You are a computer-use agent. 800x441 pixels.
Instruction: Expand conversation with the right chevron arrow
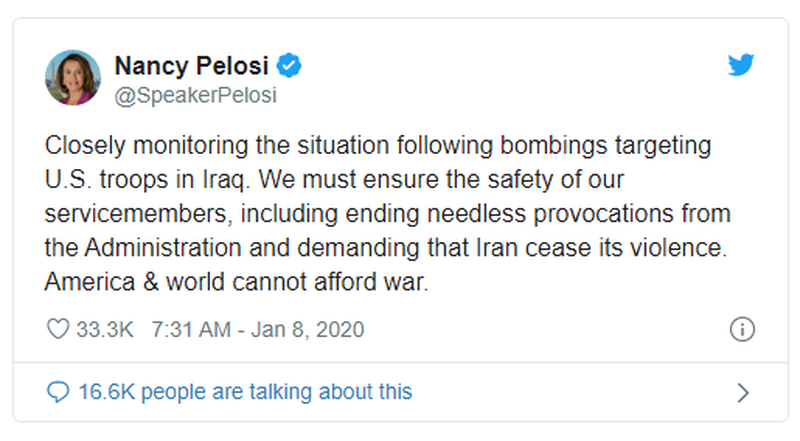[742, 392]
